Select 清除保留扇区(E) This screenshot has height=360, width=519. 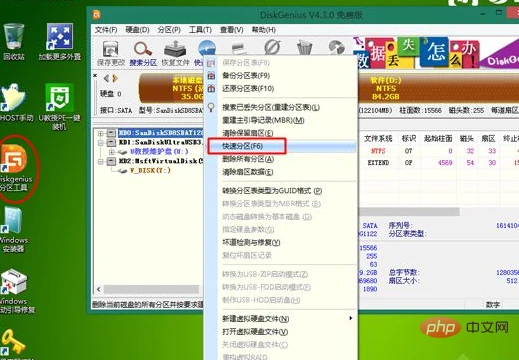coord(280,133)
